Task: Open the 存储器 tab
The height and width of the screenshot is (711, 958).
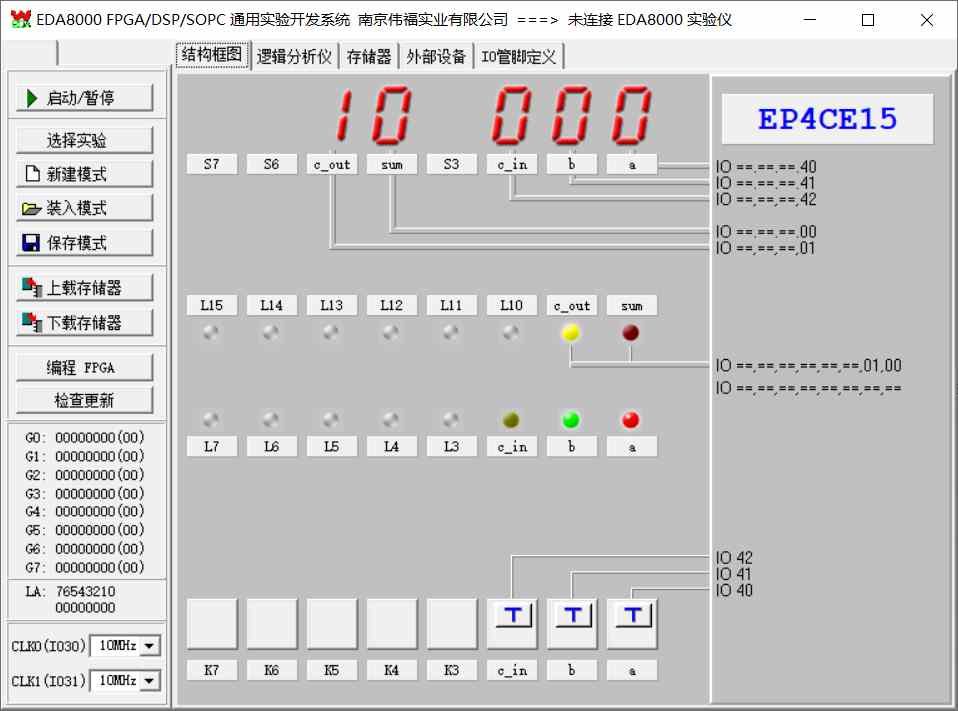Action: click(x=369, y=56)
